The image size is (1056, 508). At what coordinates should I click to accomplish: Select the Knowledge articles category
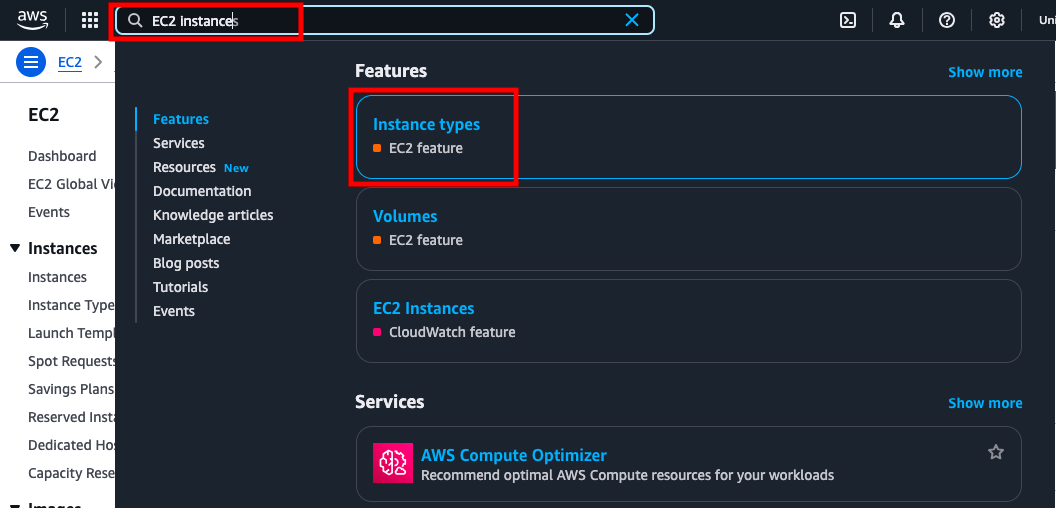coord(213,215)
